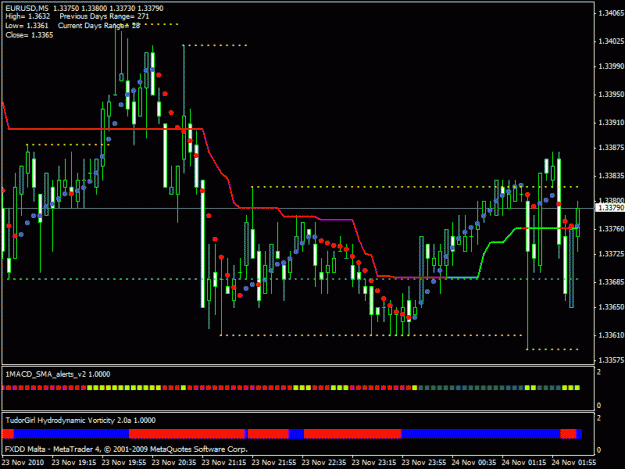Click the 'Current Days Range= 28' label

pyautogui.click(x=99, y=26)
